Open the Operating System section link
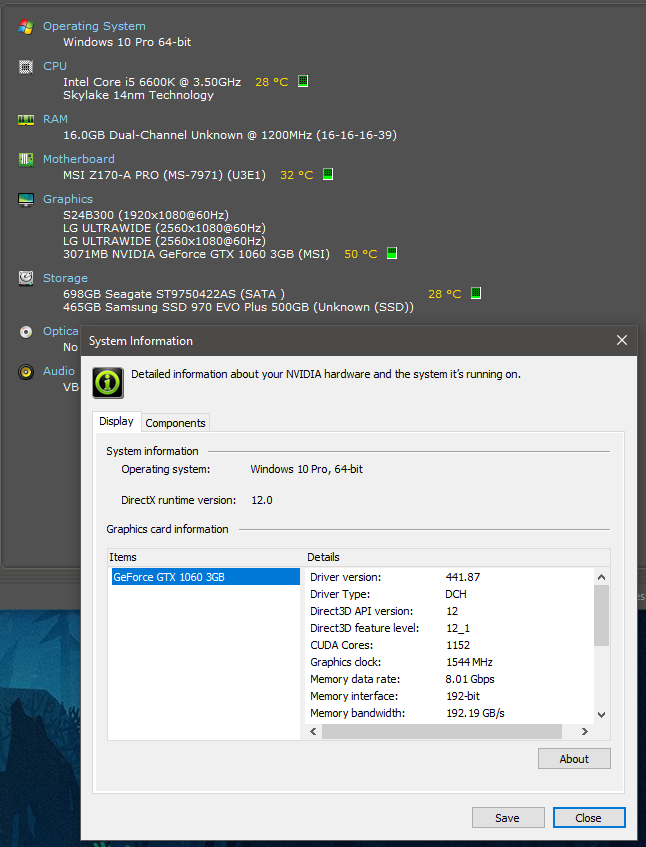 tap(94, 26)
